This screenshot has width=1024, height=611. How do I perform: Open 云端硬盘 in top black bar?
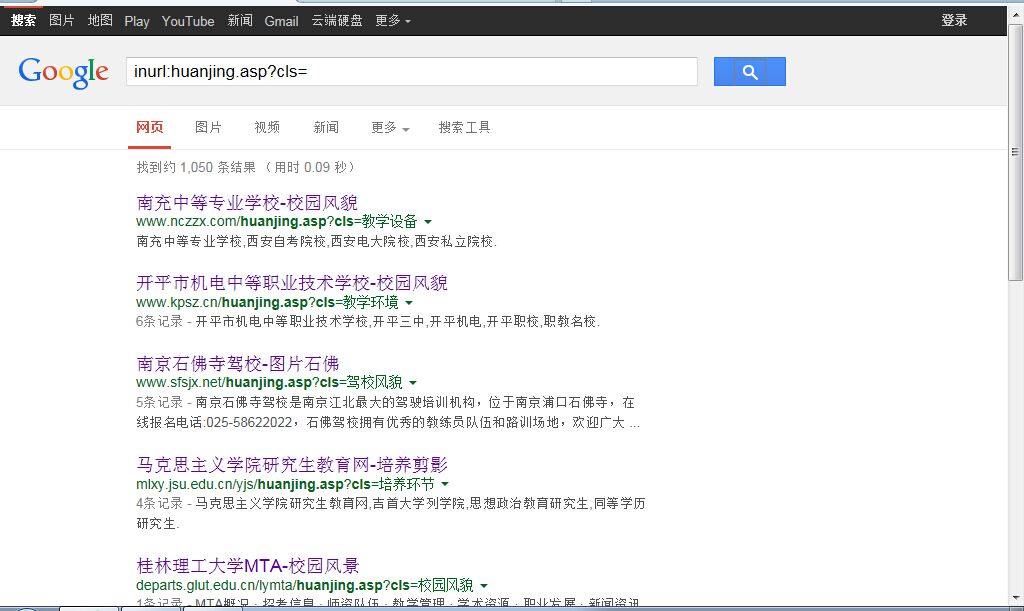click(x=337, y=20)
